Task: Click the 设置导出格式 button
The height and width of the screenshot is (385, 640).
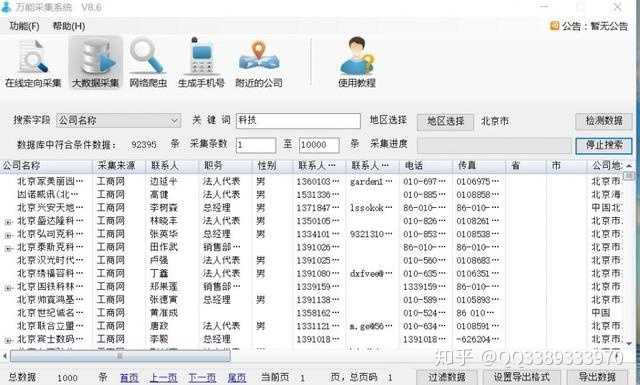Action: point(522,377)
